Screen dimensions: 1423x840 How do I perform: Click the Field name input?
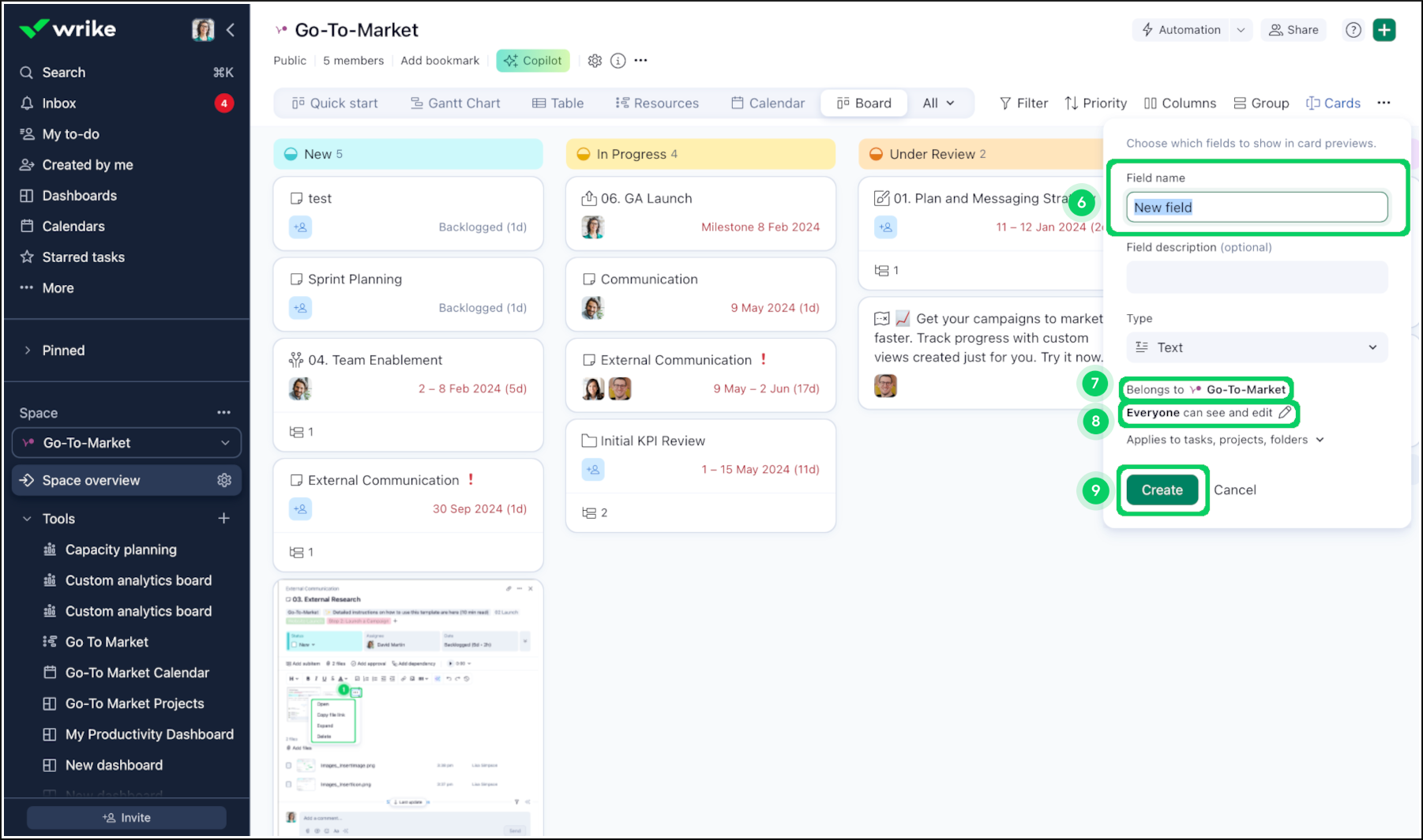pyautogui.click(x=1256, y=208)
